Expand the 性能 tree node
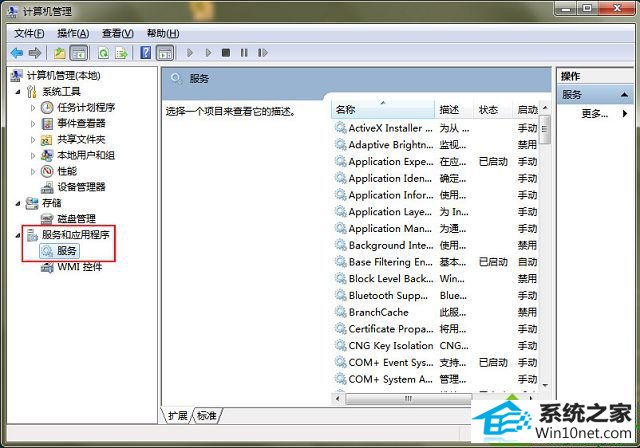The width and height of the screenshot is (640, 448). pos(33,171)
